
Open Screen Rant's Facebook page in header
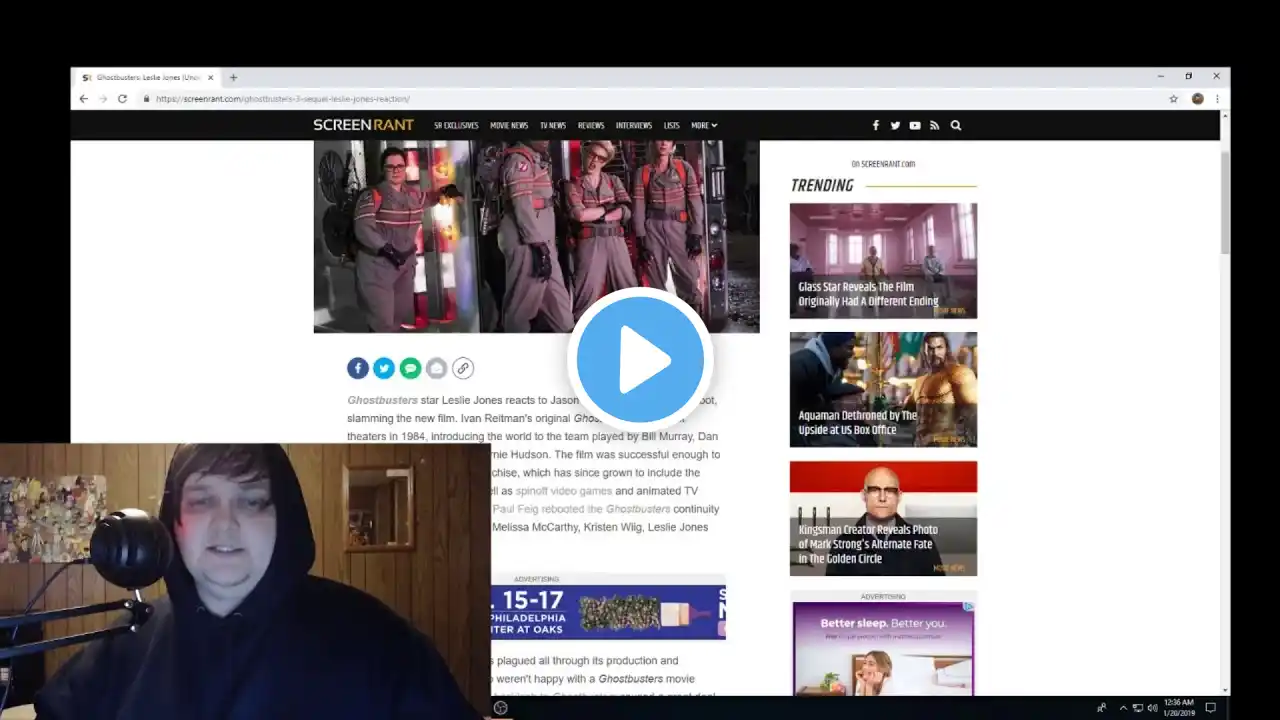875,126
